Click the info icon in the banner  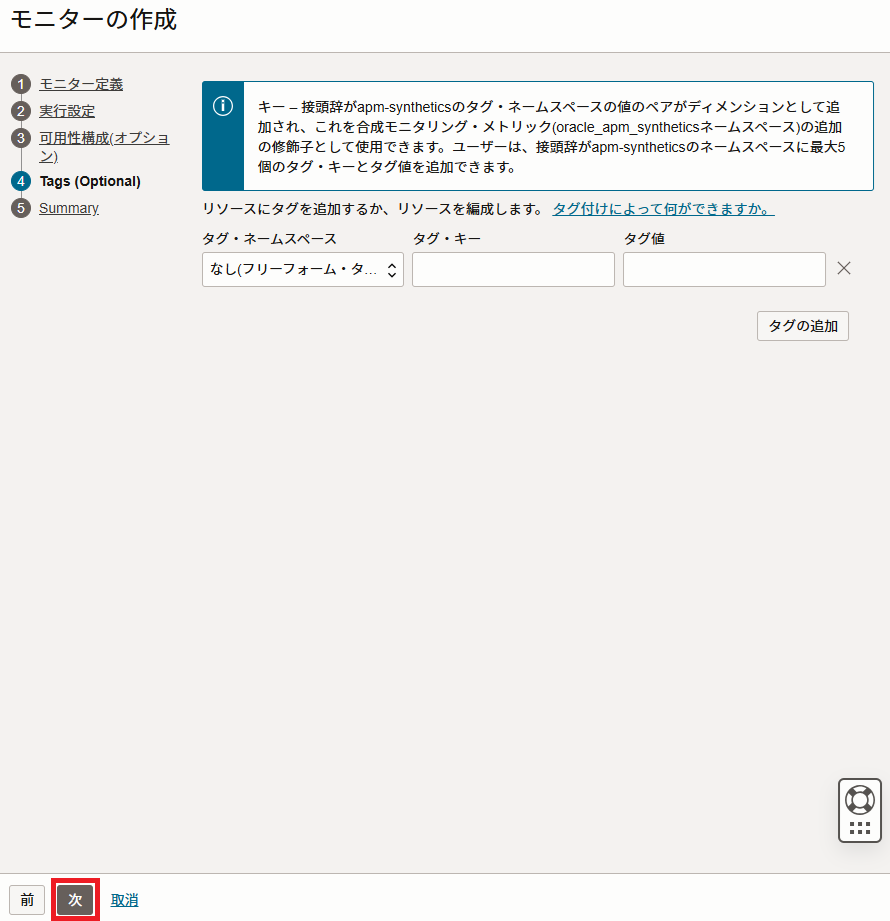click(x=223, y=106)
